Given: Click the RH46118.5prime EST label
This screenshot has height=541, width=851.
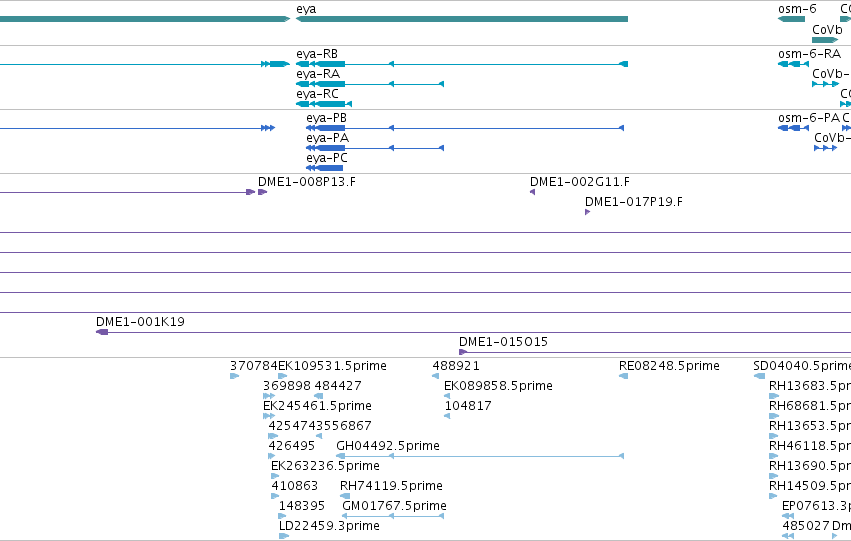Looking at the screenshot, I should (x=810, y=446).
